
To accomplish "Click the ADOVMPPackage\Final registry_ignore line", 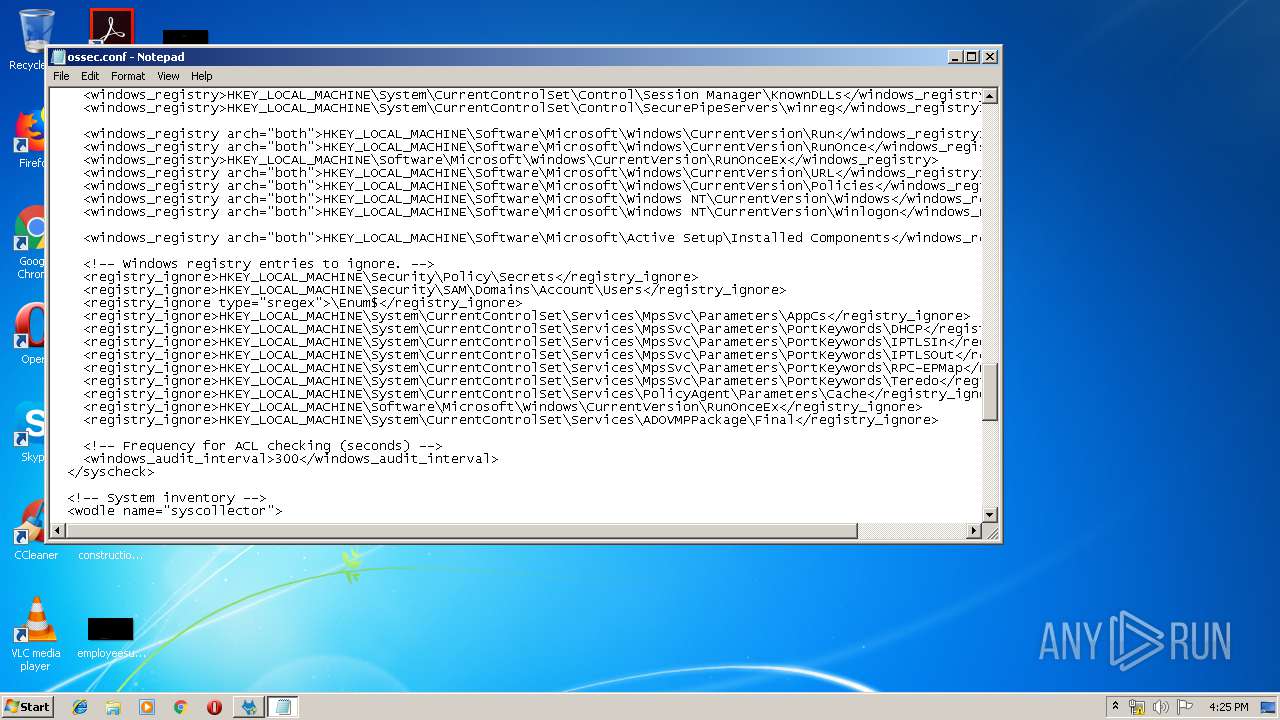I will (510, 420).
